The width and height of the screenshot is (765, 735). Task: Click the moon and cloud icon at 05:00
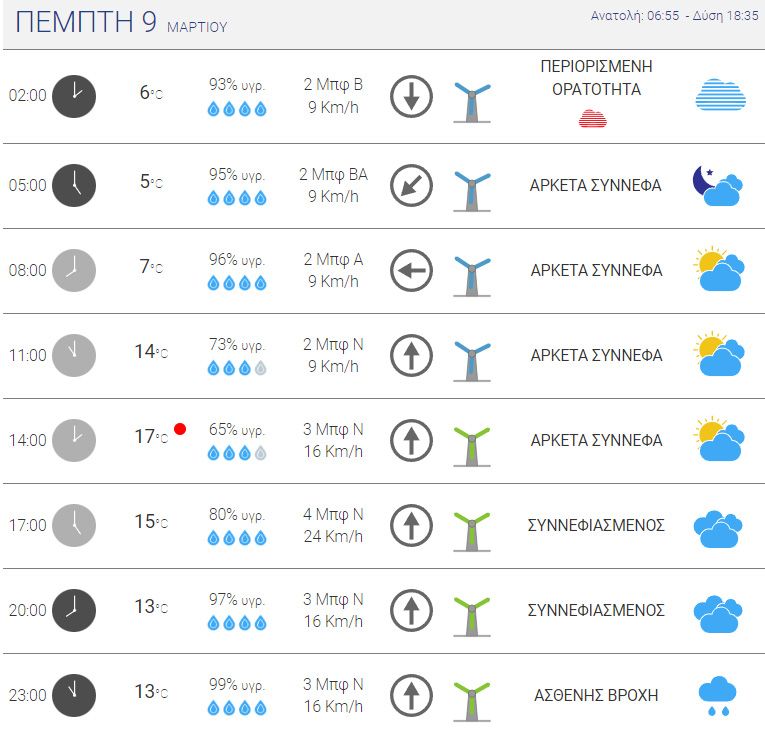point(718,186)
